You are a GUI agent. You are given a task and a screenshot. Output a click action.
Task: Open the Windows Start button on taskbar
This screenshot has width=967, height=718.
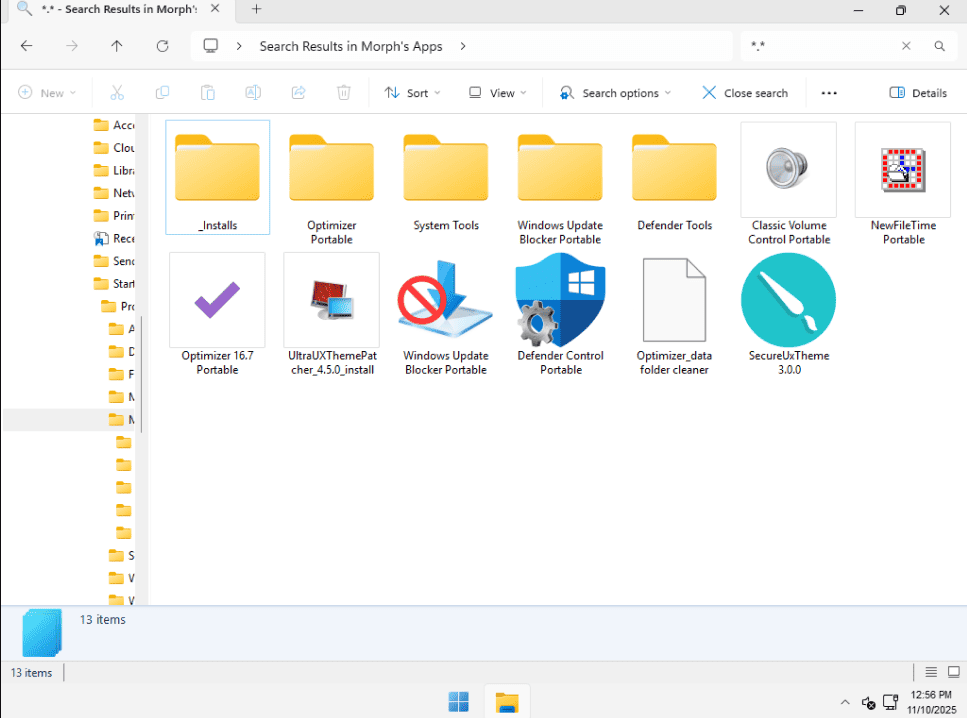459,702
